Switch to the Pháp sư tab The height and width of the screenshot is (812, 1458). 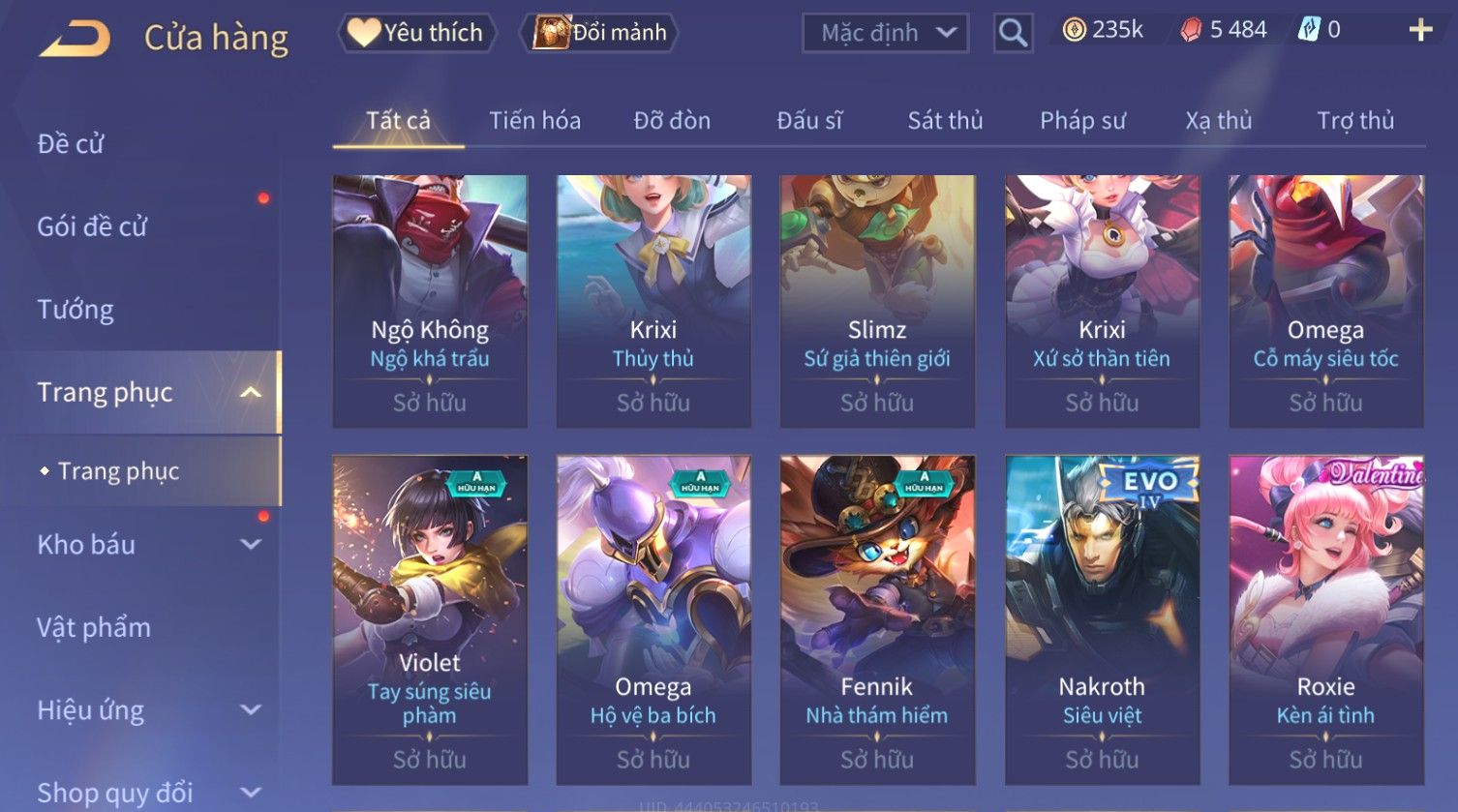pos(1082,121)
